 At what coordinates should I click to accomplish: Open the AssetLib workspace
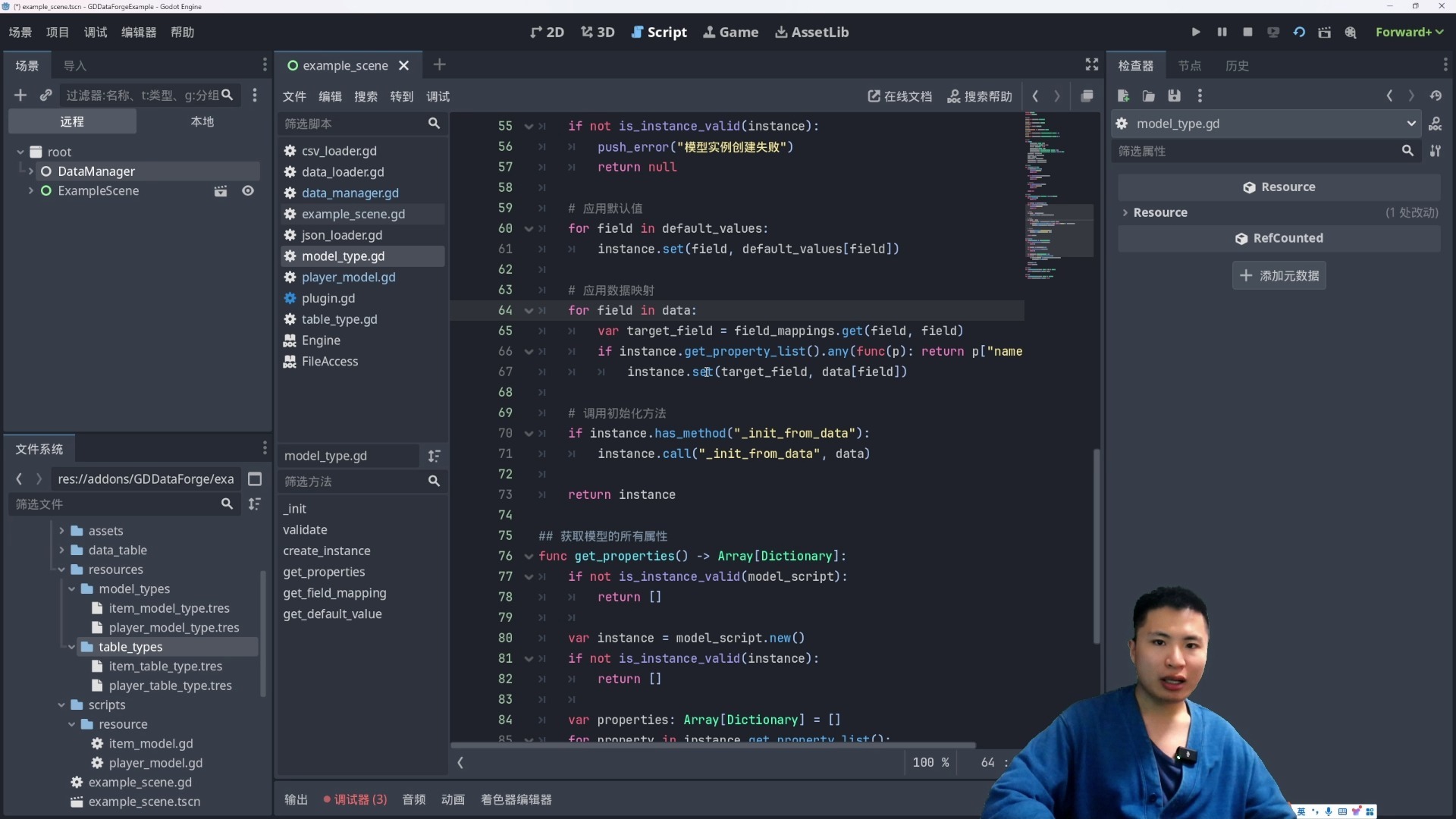point(811,32)
